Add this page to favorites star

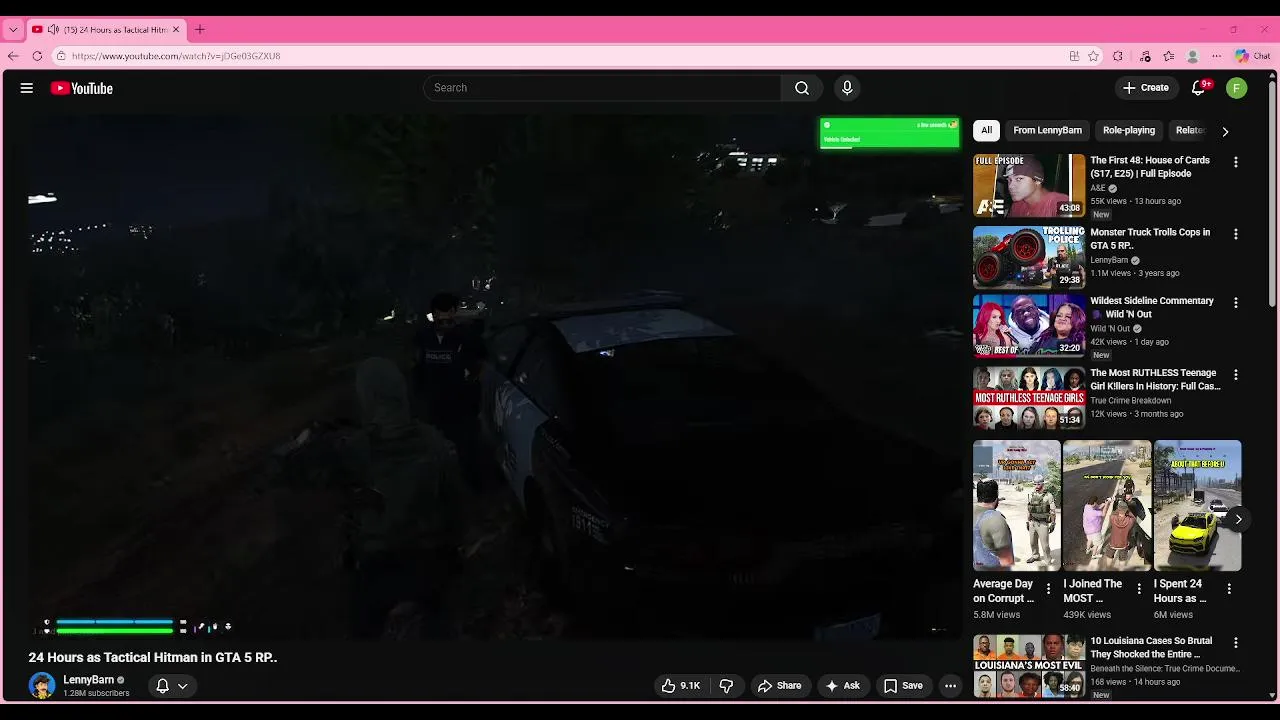click(1094, 56)
